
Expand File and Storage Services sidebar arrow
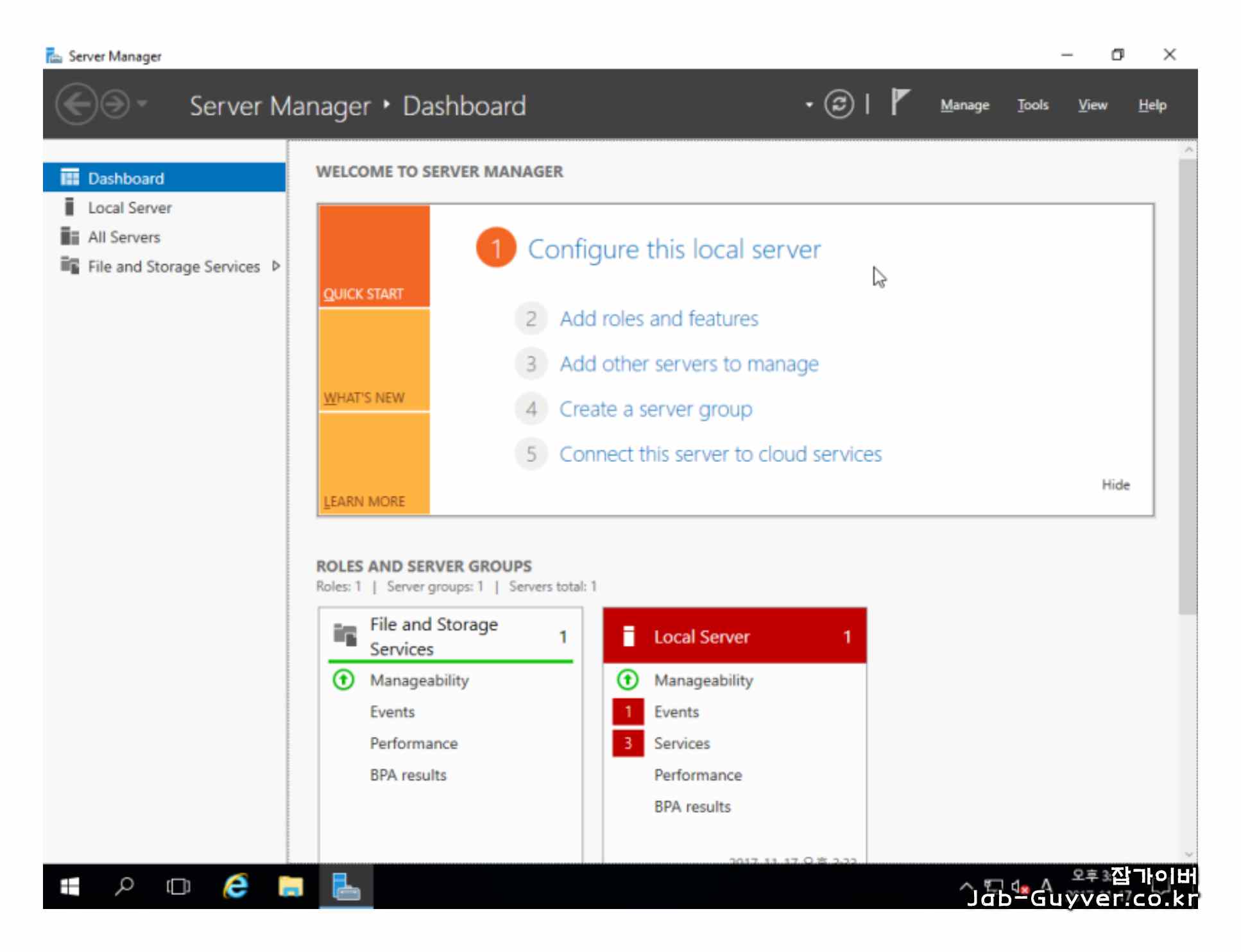click(276, 266)
